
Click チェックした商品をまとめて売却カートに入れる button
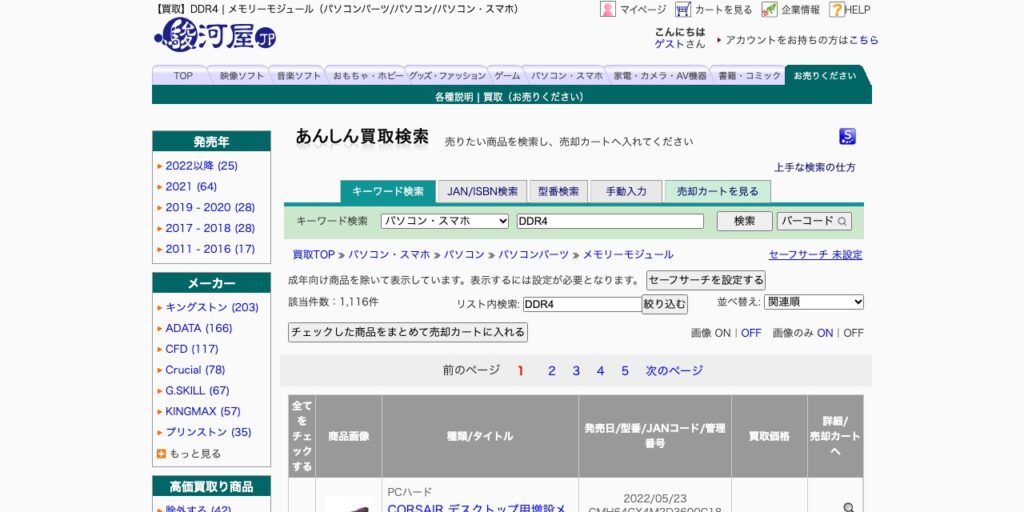pyautogui.click(x=408, y=332)
